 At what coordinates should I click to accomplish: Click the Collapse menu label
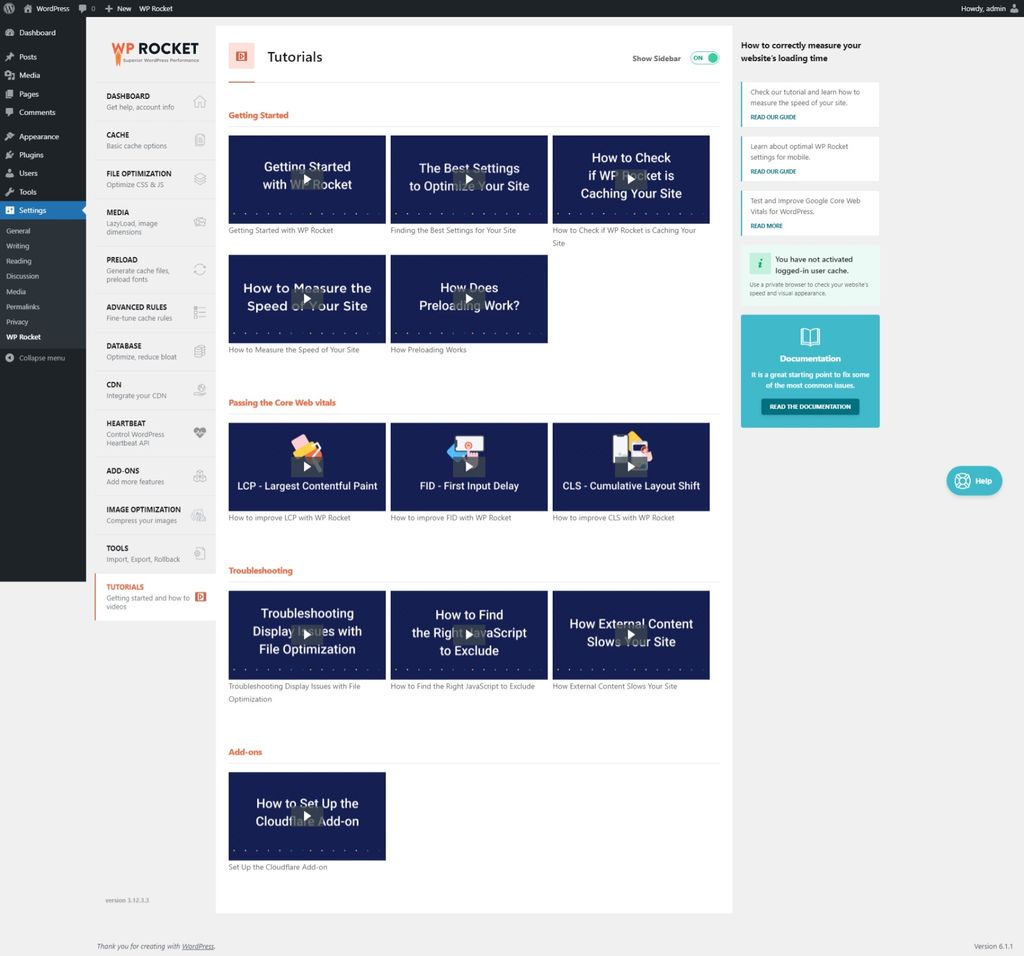pyautogui.click(x=42, y=358)
